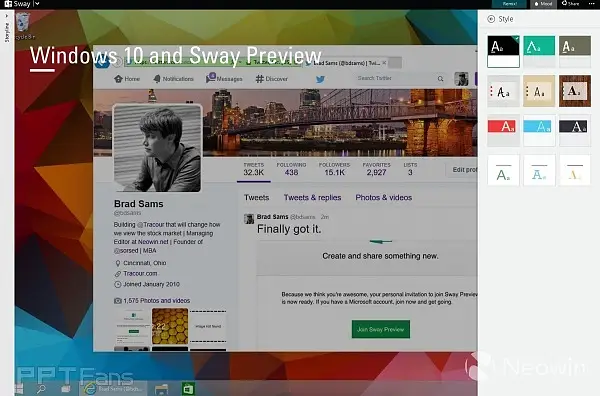This screenshot has height=396, width=600.
Task: Apply the red banner style
Action: [503, 131]
